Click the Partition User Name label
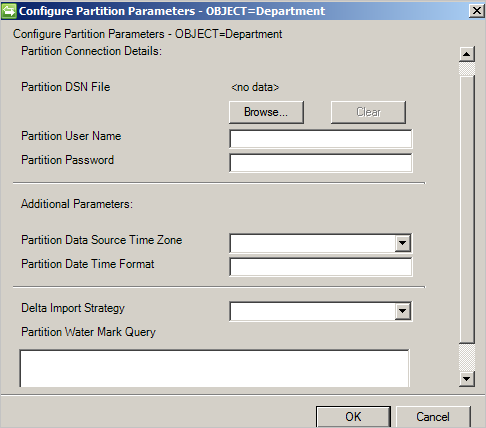This screenshot has height=428, width=486. 71,136
